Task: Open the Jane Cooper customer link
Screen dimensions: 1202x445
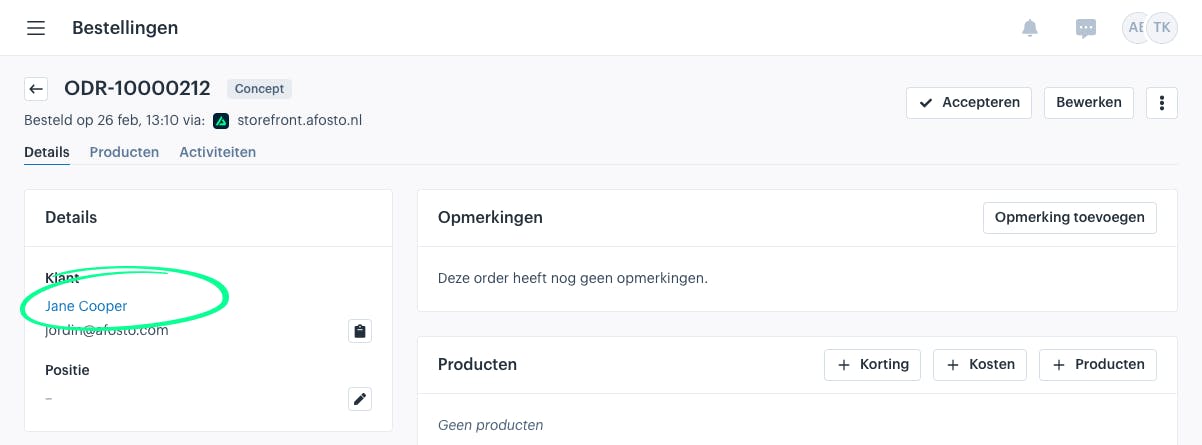Action: [x=86, y=306]
